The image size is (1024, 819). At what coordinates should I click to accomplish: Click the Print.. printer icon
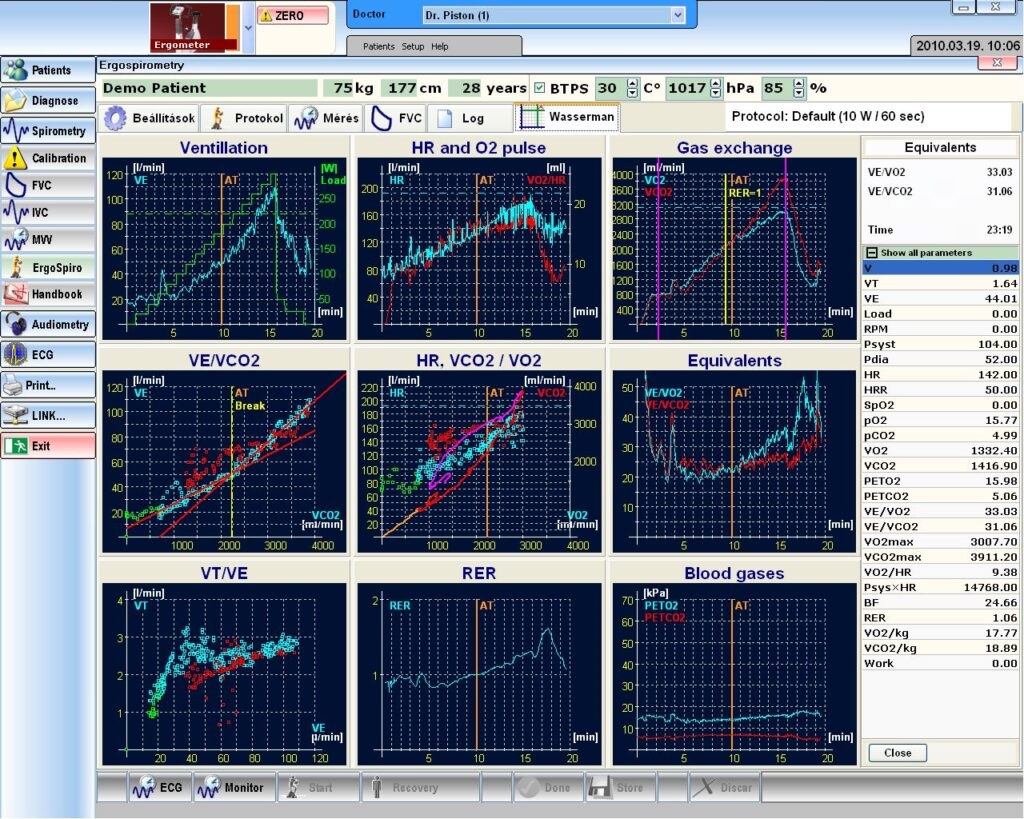point(13,385)
